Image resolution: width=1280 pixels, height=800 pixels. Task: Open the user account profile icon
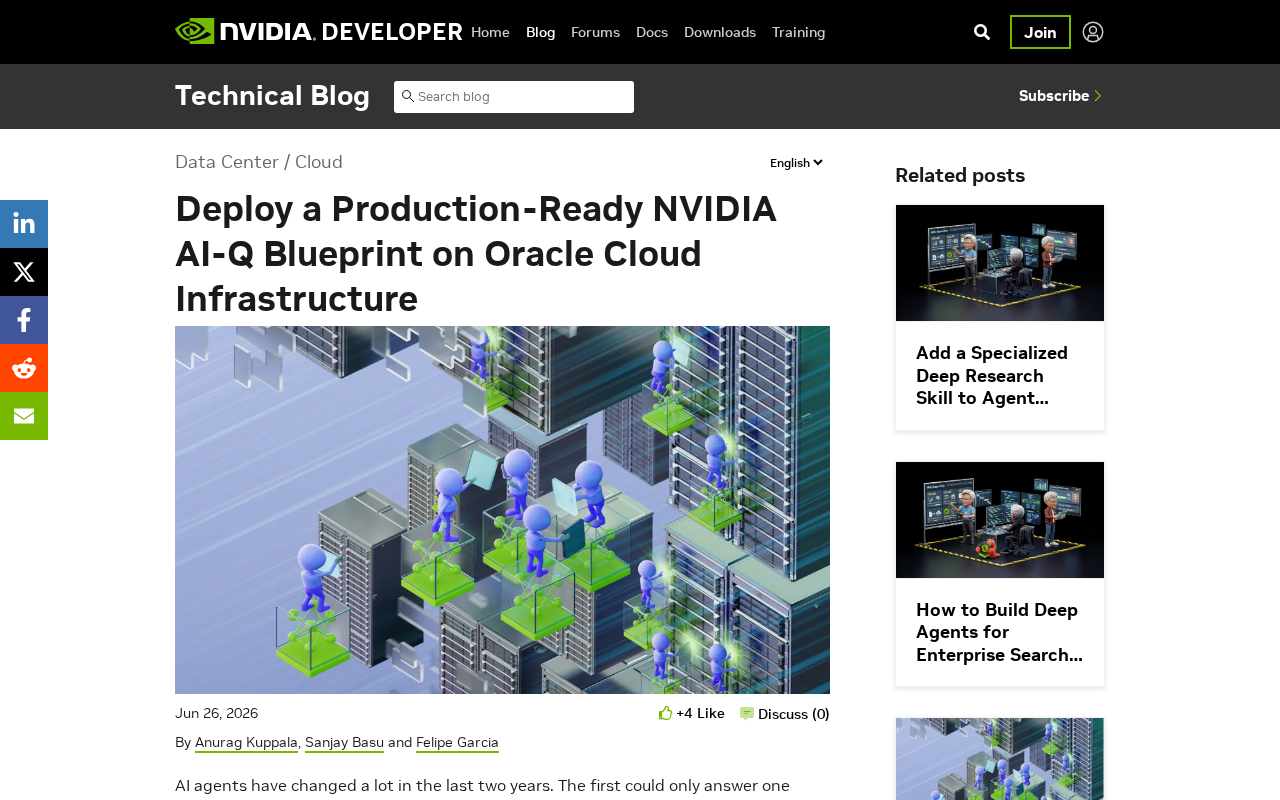pos(1093,32)
